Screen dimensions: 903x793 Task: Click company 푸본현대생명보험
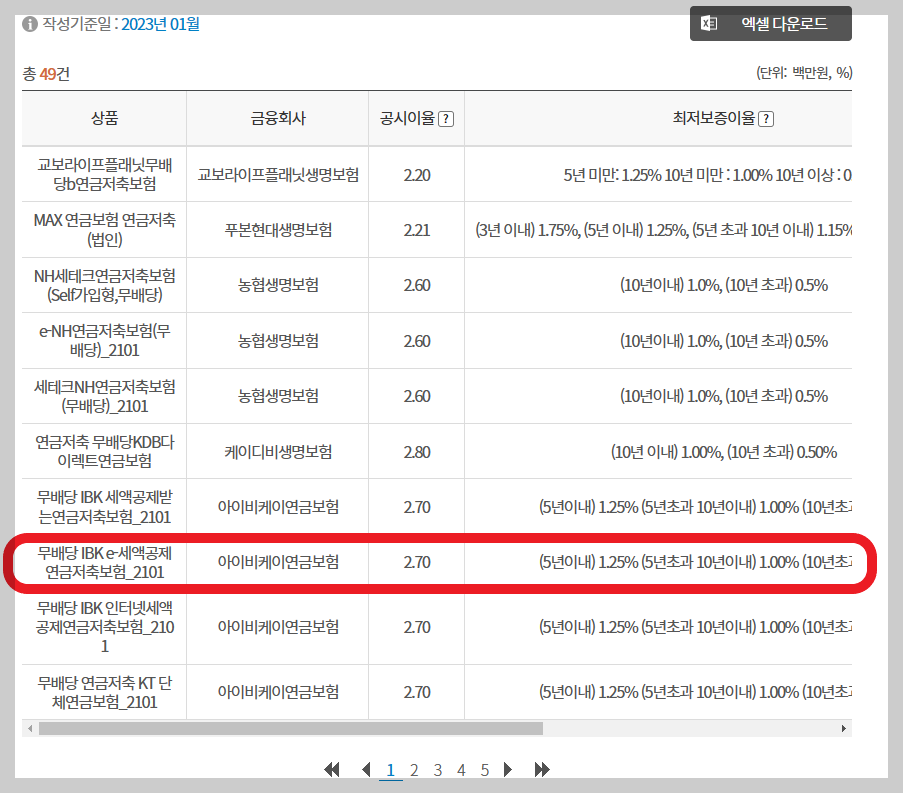point(278,230)
